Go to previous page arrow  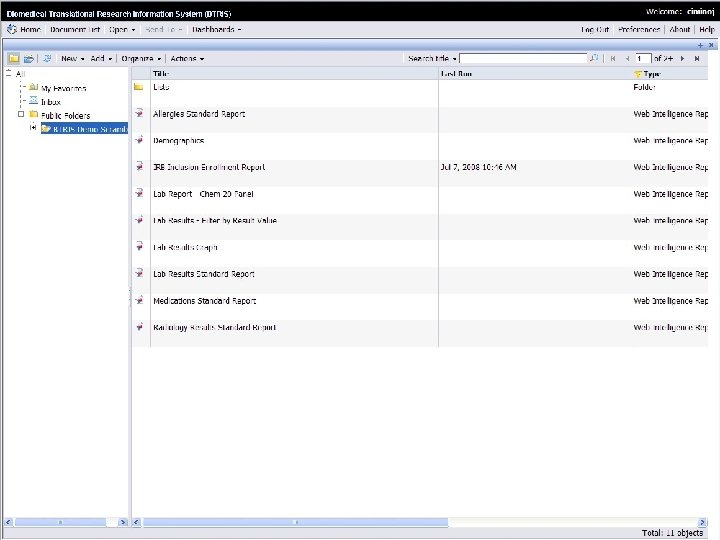pyautogui.click(x=627, y=59)
